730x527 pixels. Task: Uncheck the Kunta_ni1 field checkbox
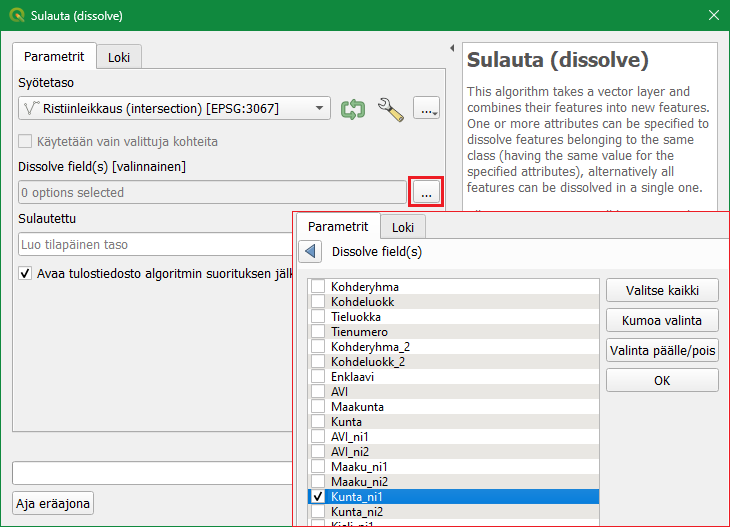tap(318, 497)
